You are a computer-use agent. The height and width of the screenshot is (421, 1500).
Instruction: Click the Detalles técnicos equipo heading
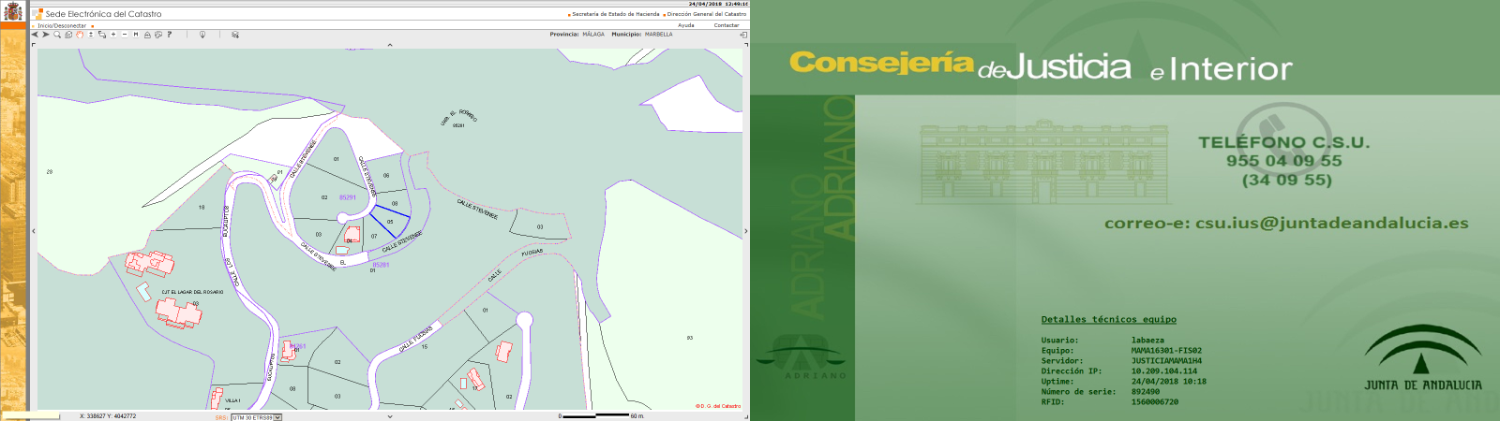pos(1108,320)
